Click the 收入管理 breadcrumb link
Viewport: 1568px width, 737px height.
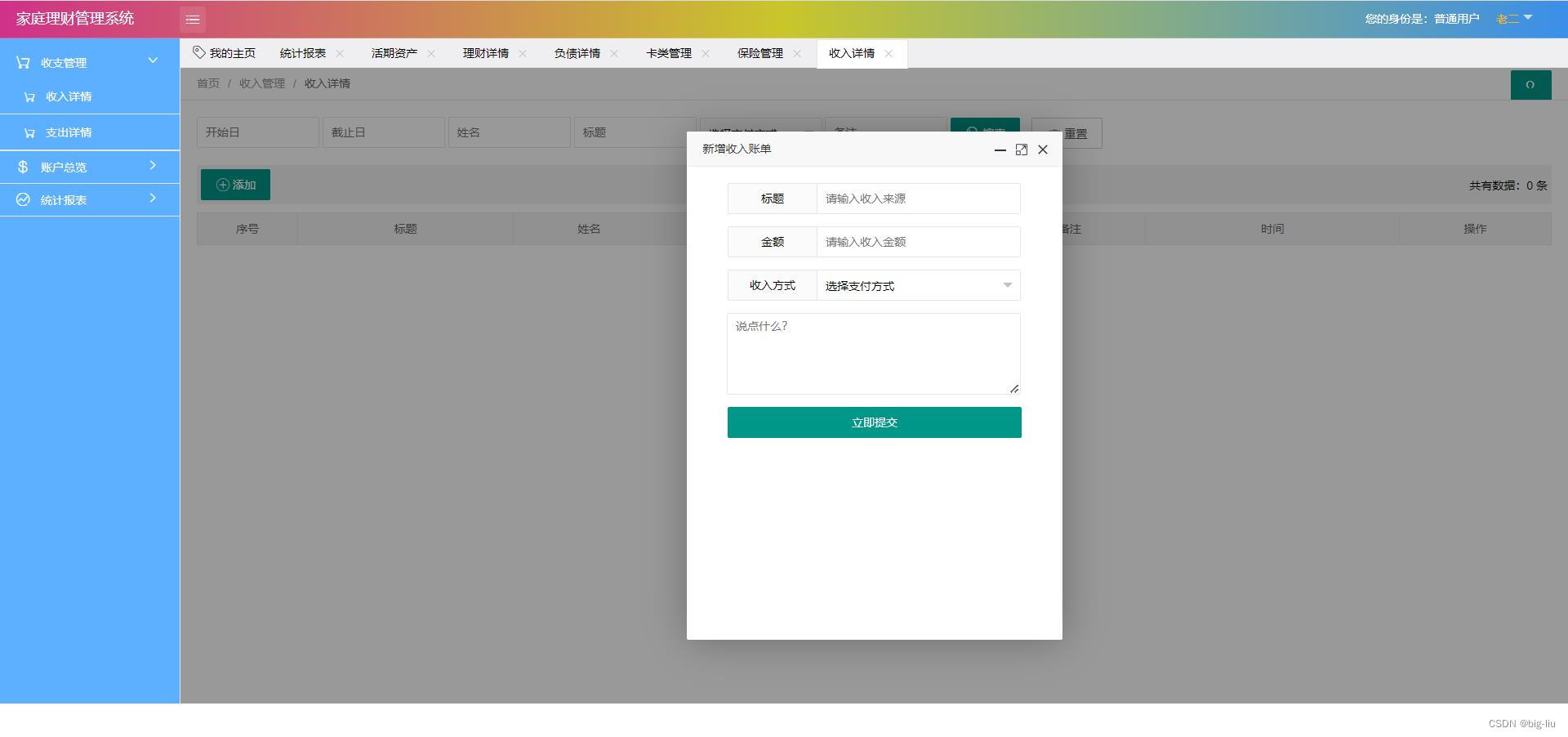(262, 83)
